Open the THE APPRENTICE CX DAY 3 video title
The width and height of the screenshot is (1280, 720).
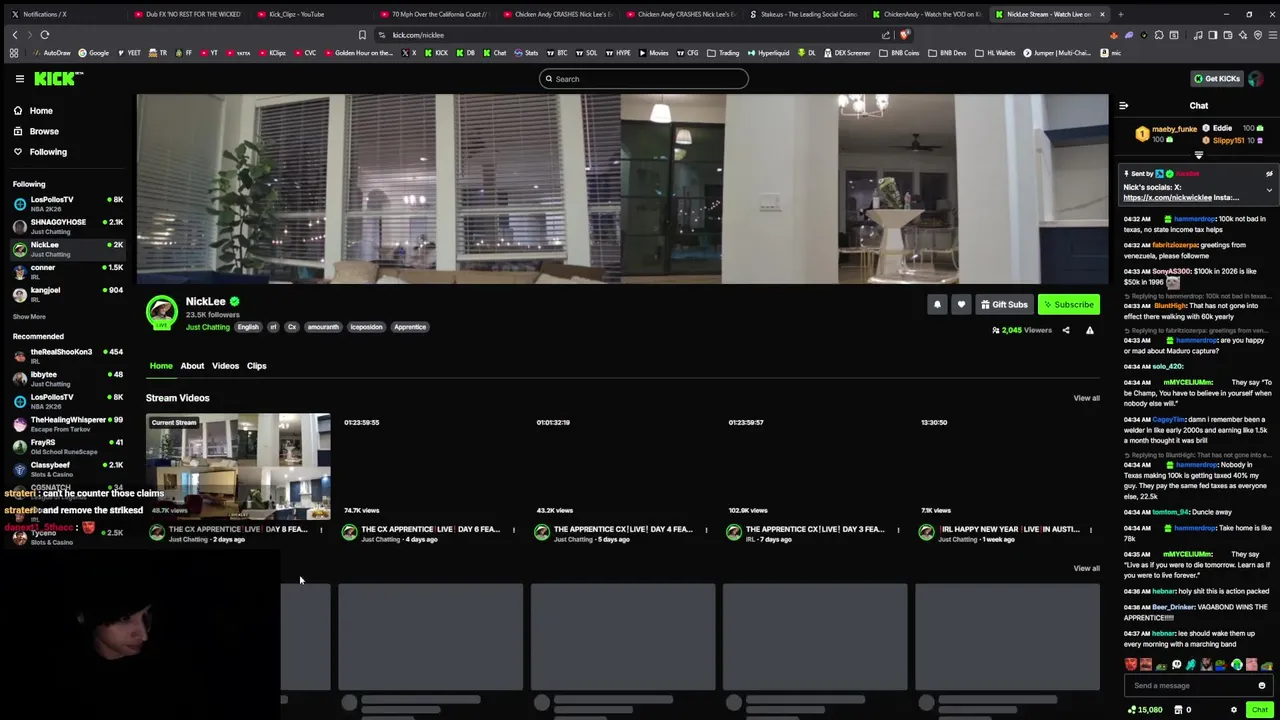tap(815, 529)
